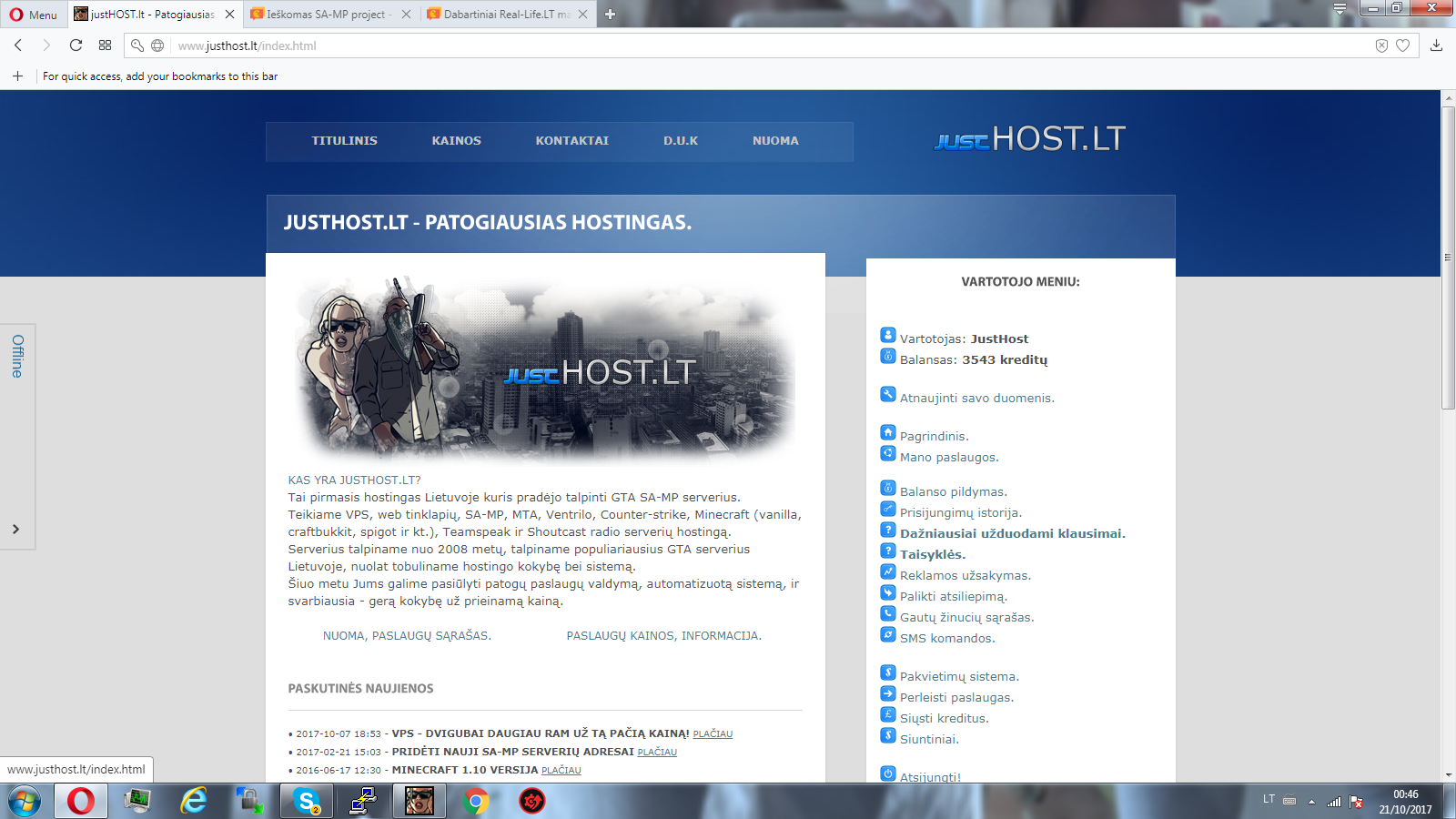Viewport: 1456px width, 819px height.
Task: Open KAINOS navigation item
Action: tap(457, 141)
